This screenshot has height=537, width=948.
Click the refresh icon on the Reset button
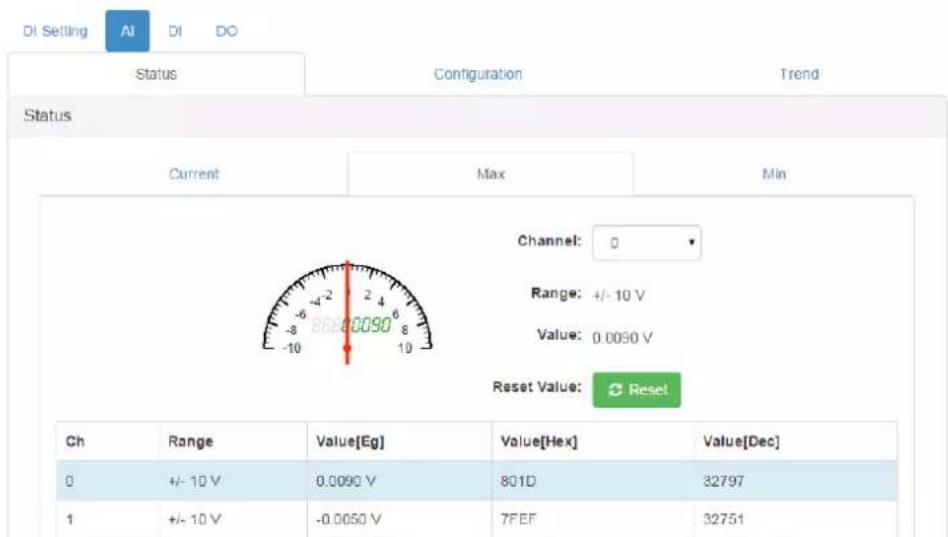(615, 390)
